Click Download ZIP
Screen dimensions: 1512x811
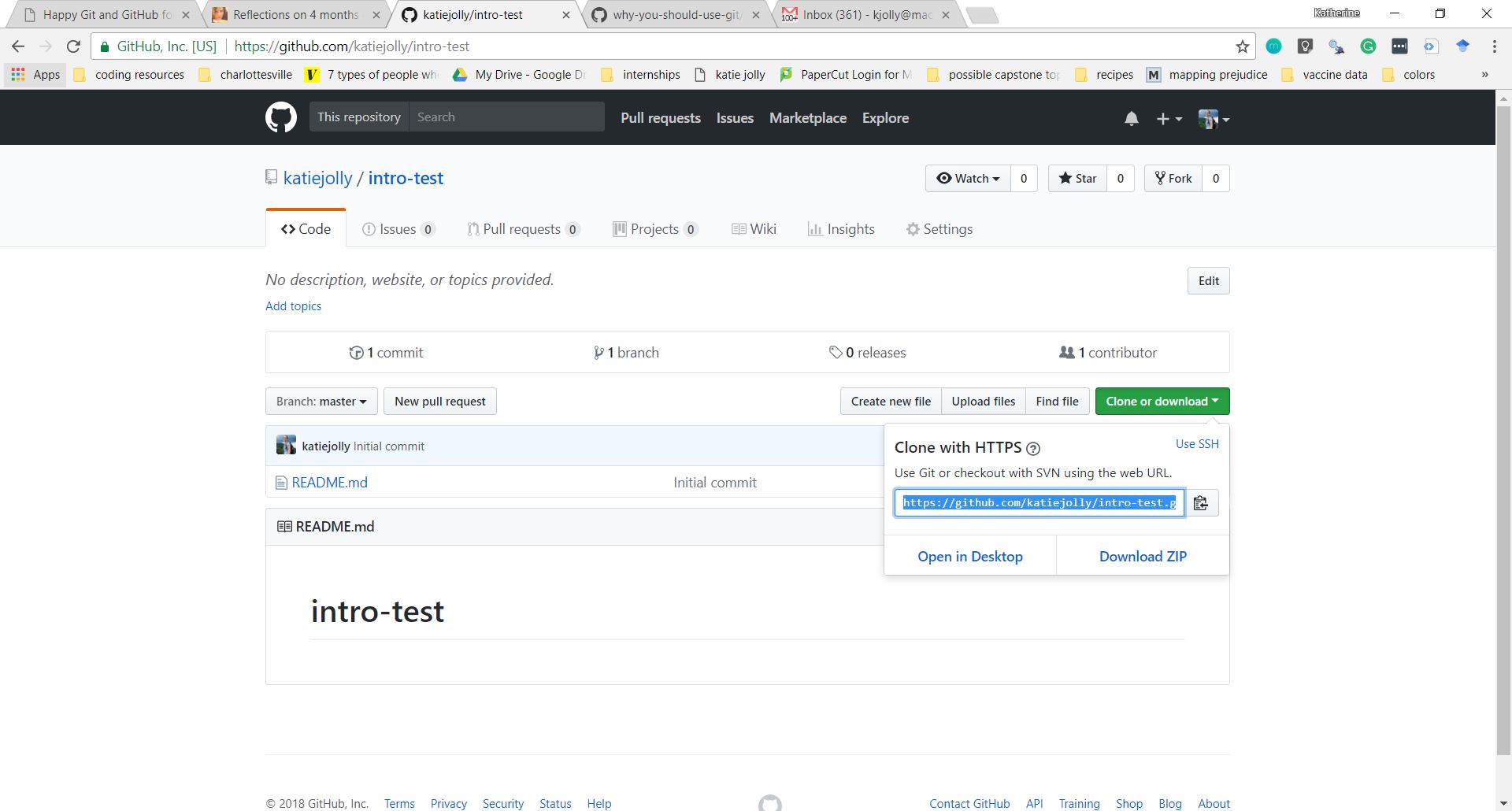pos(1143,557)
